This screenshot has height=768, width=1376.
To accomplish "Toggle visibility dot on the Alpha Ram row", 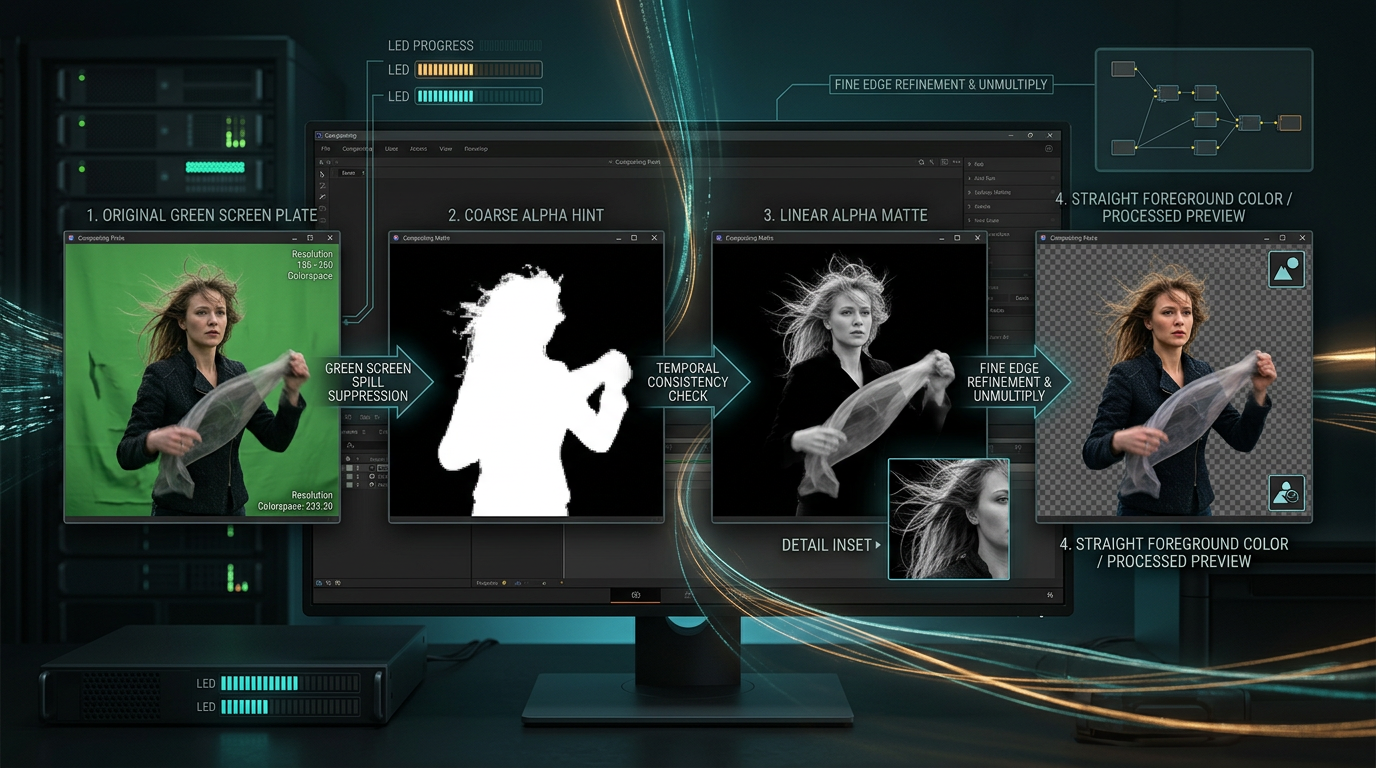I will (x=1053, y=178).
